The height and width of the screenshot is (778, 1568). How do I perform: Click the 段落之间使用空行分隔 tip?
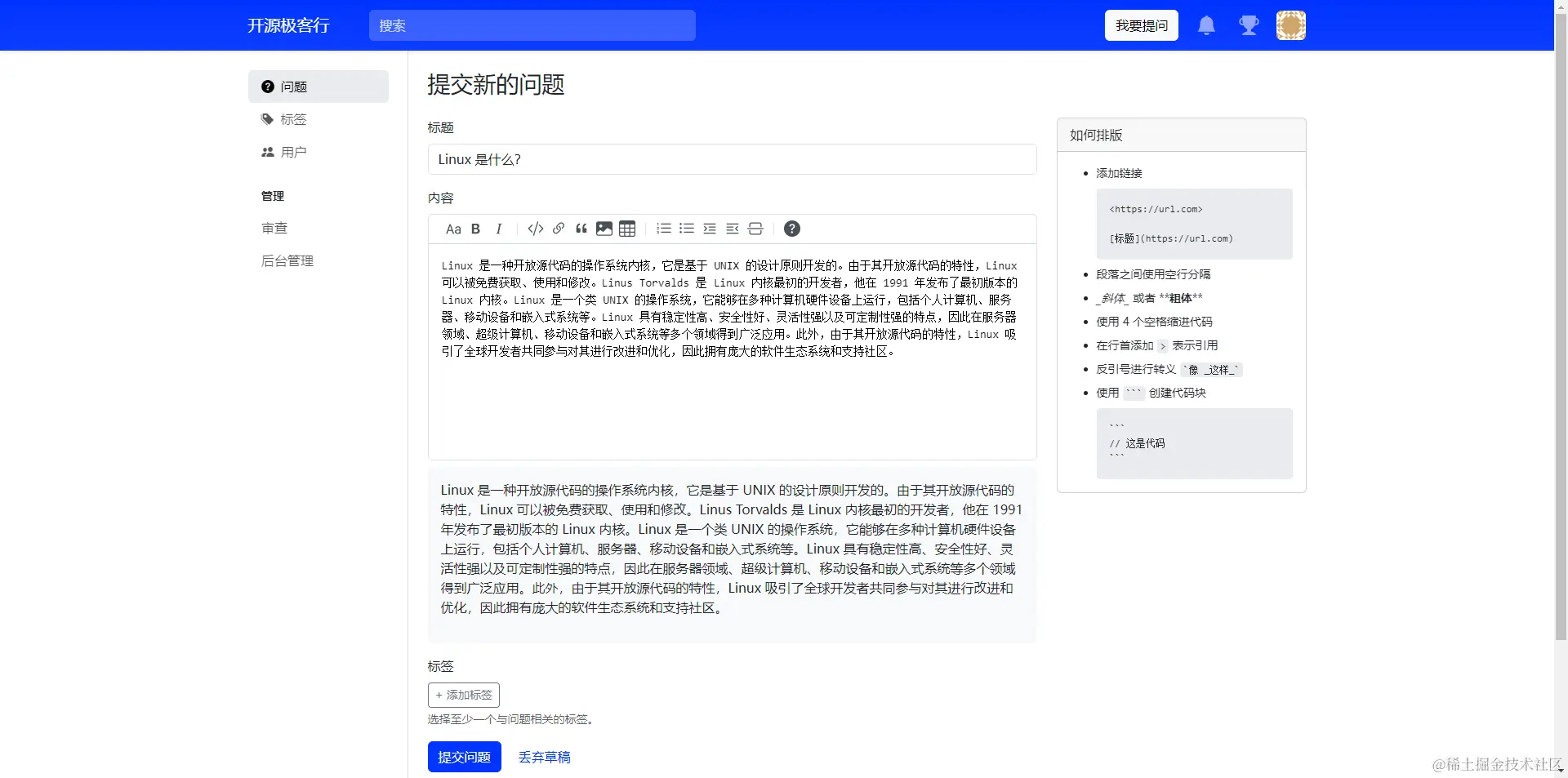coord(1153,274)
